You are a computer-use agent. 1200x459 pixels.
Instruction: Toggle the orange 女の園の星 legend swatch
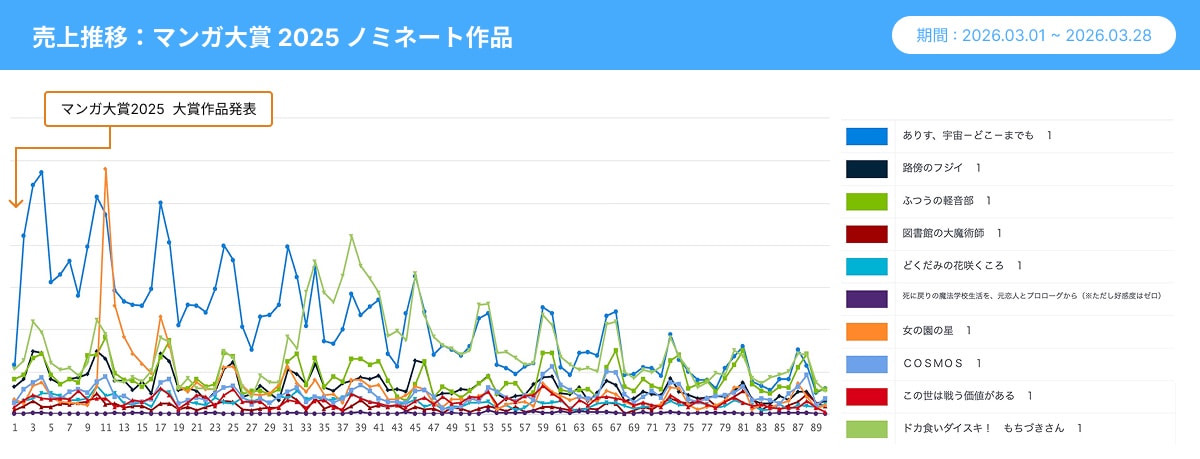click(x=866, y=331)
